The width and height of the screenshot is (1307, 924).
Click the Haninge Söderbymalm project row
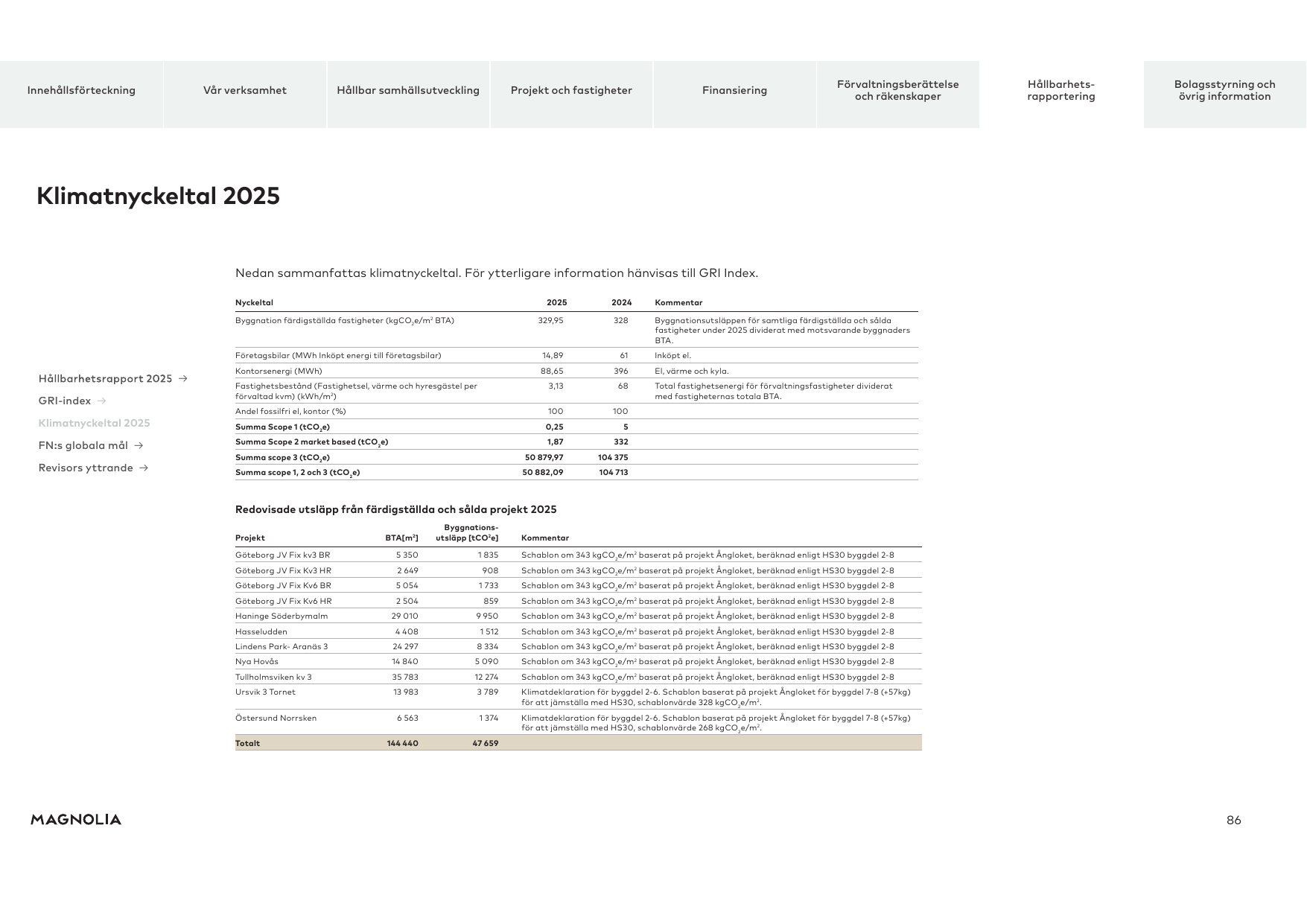click(x=578, y=616)
